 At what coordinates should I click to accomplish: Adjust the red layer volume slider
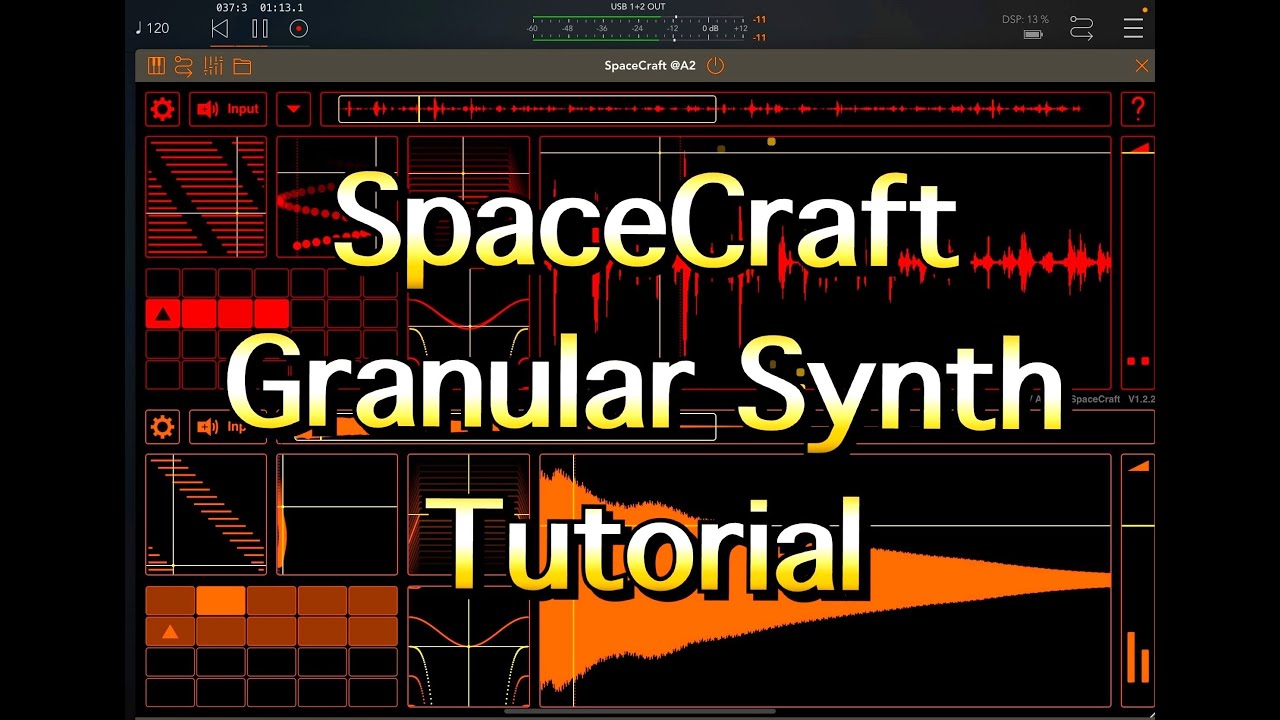1138,263
